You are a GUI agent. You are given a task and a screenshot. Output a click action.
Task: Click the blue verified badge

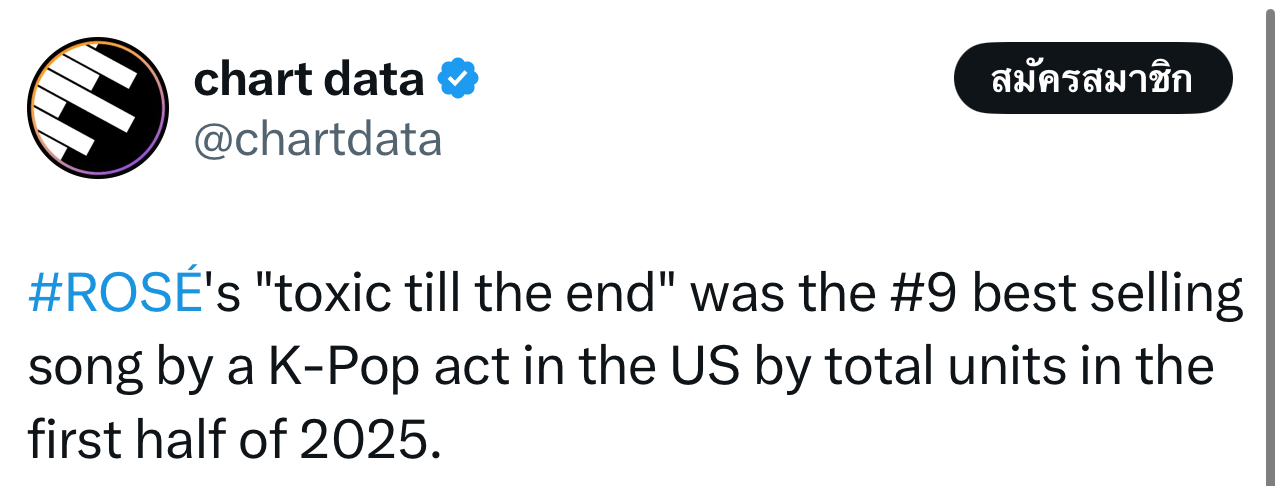point(459,78)
